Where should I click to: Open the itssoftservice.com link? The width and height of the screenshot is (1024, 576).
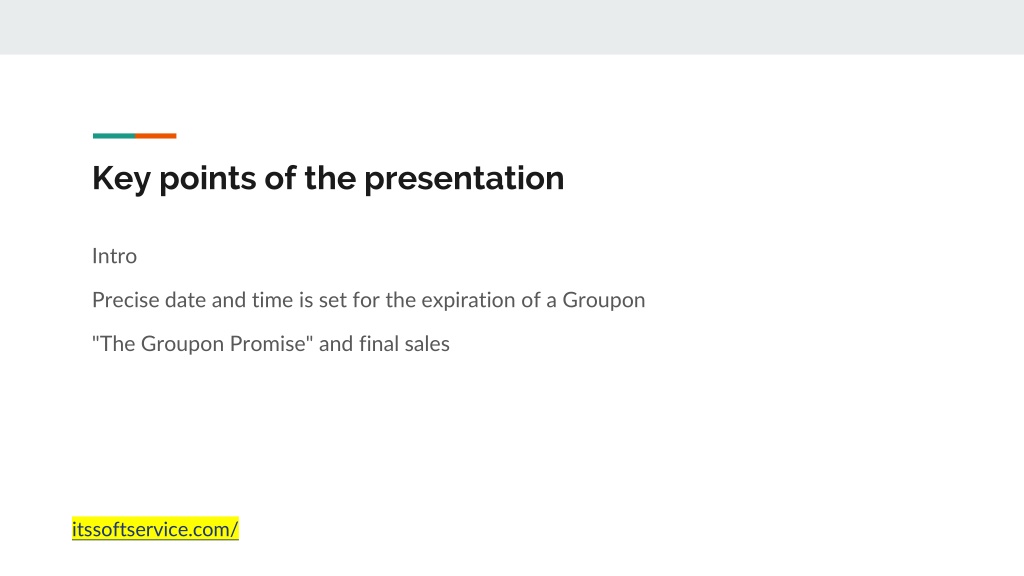click(x=155, y=529)
